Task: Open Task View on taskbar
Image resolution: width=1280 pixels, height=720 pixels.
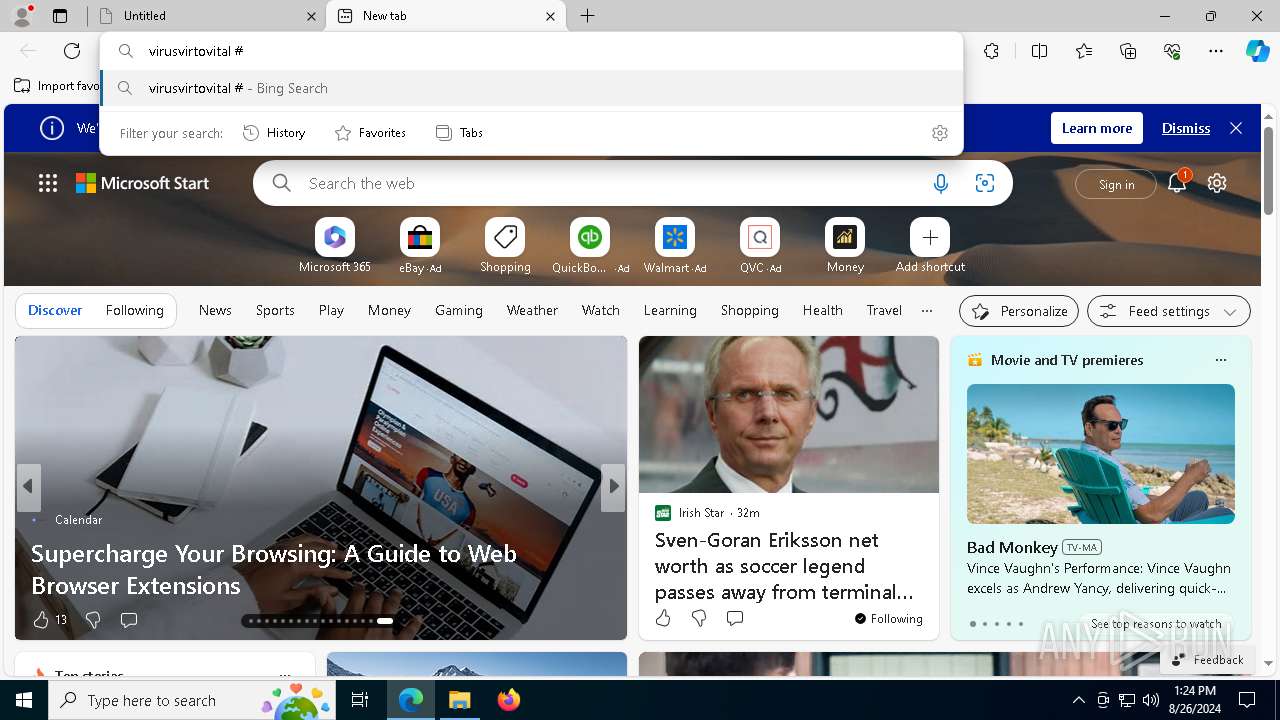Action: (360, 700)
